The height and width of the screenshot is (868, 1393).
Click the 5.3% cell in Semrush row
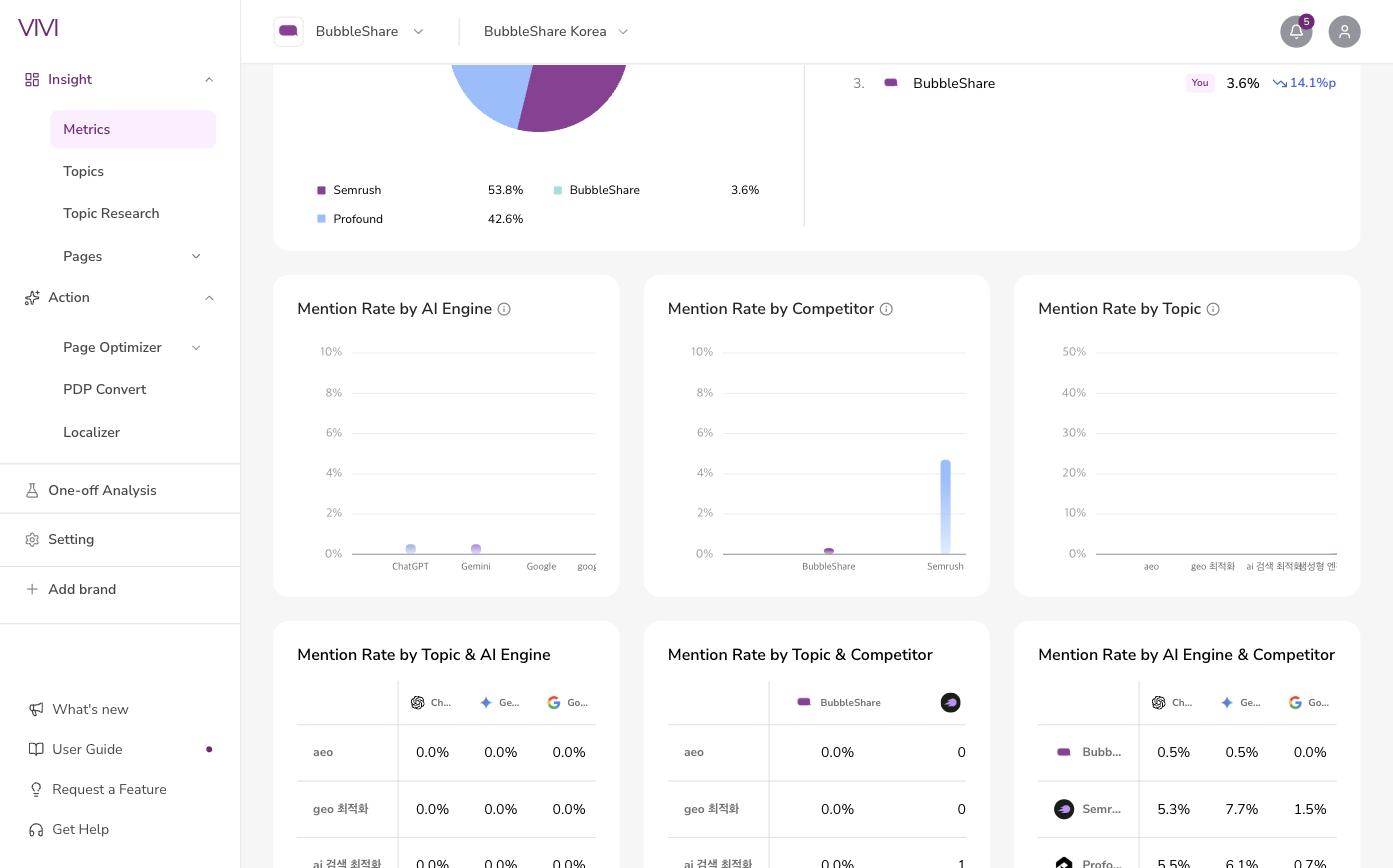pyautogui.click(x=1173, y=809)
